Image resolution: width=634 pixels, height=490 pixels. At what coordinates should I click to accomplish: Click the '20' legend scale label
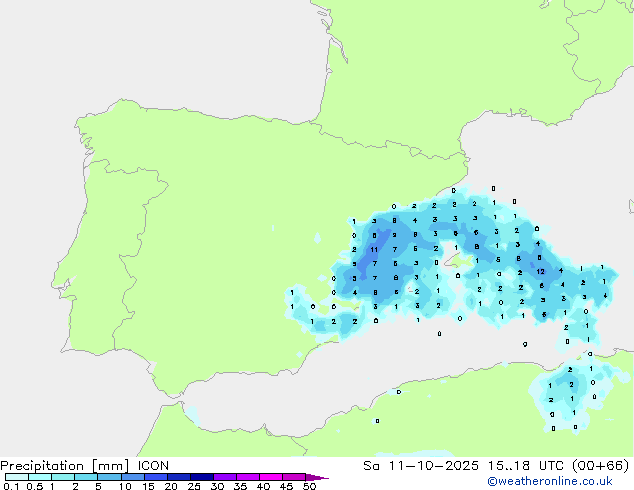pos(171,486)
